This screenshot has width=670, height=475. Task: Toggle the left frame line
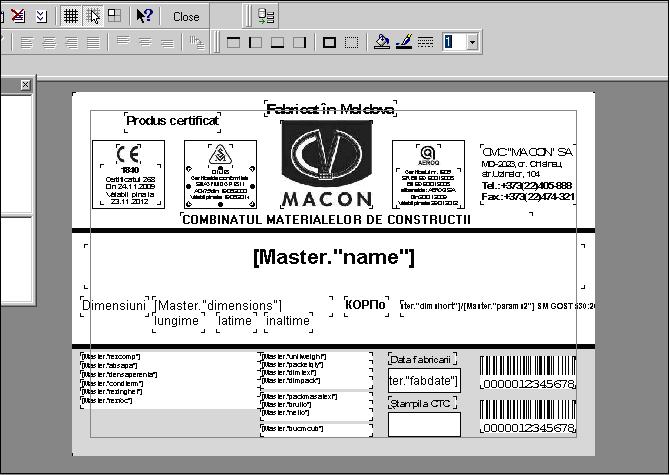tap(256, 42)
